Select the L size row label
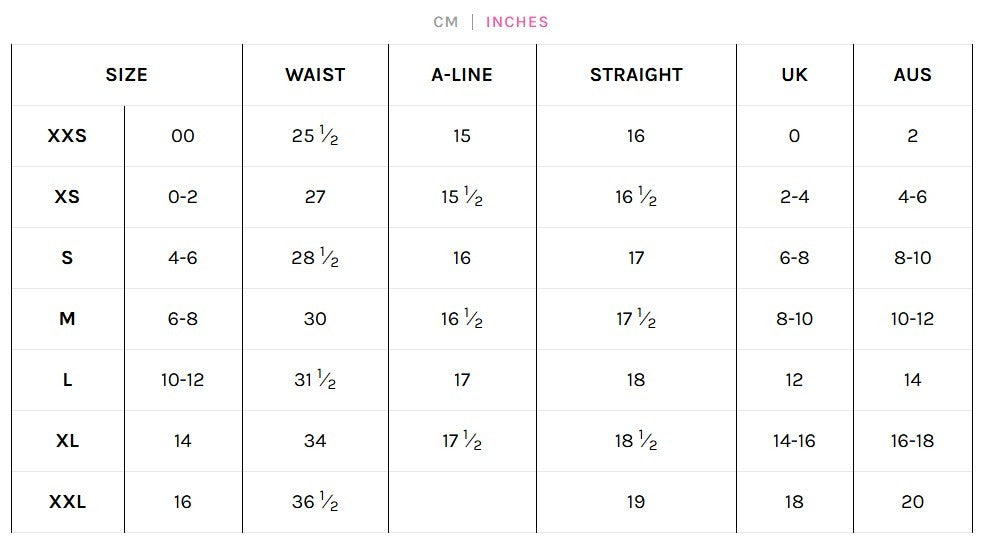The width and height of the screenshot is (985, 556). click(67, 379)
